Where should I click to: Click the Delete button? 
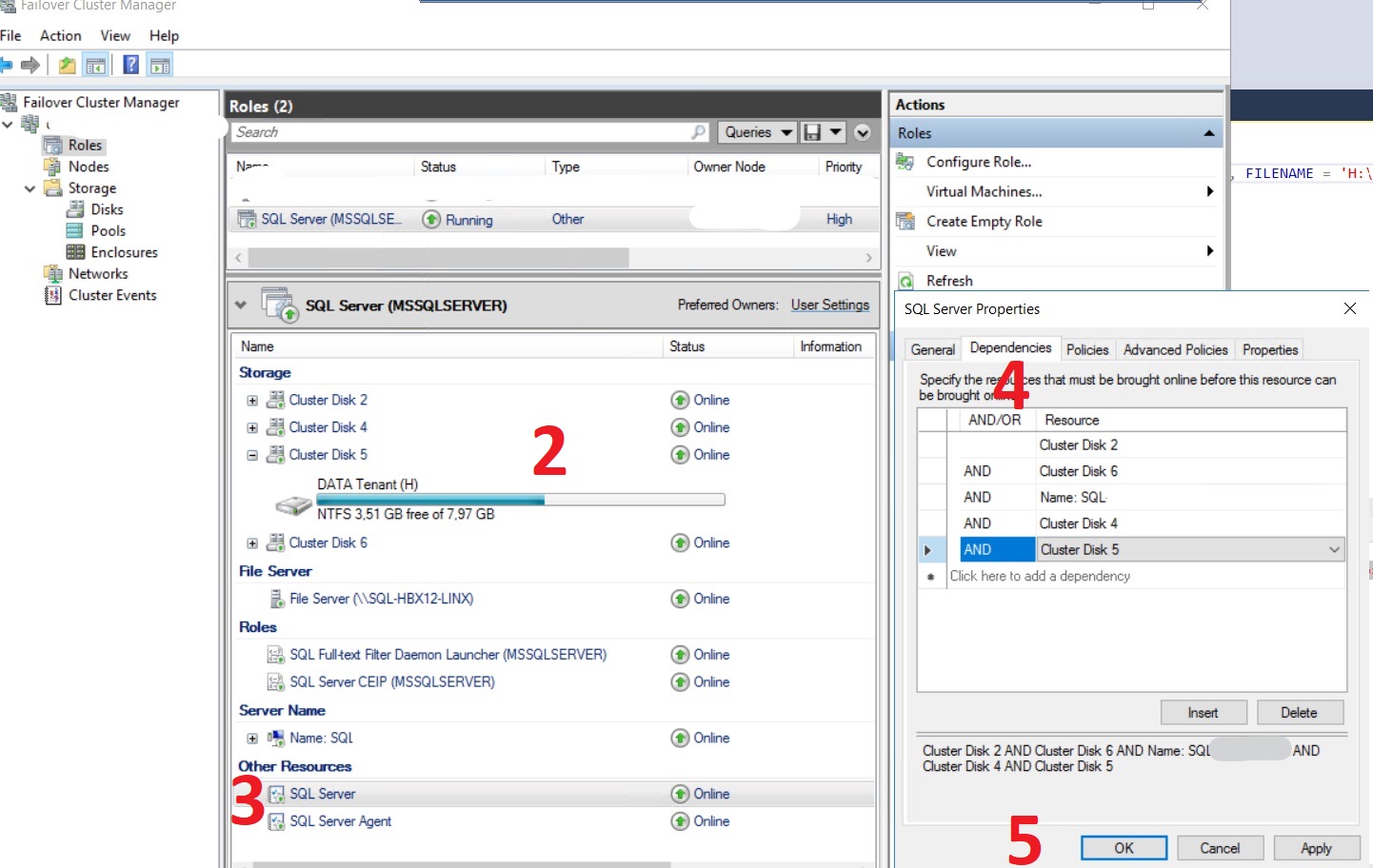(x=1300, y=713)
